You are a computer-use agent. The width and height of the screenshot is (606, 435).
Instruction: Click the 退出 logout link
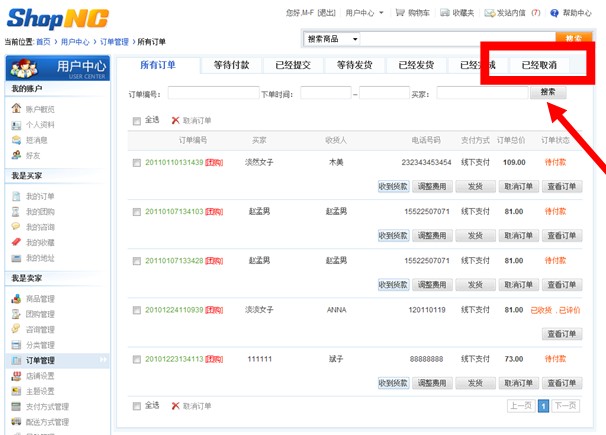click(x=326, y=13)
